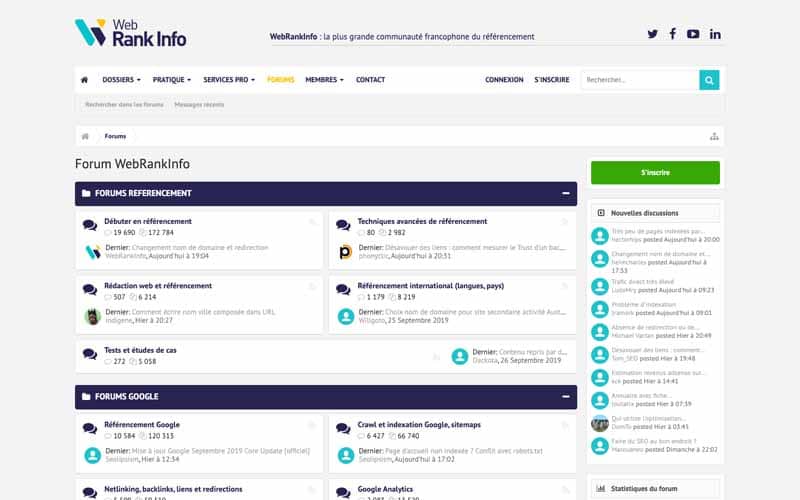Open Rédaction web et référencement forum
This screenshot has height=500, width=800.
tap(158, 286)
